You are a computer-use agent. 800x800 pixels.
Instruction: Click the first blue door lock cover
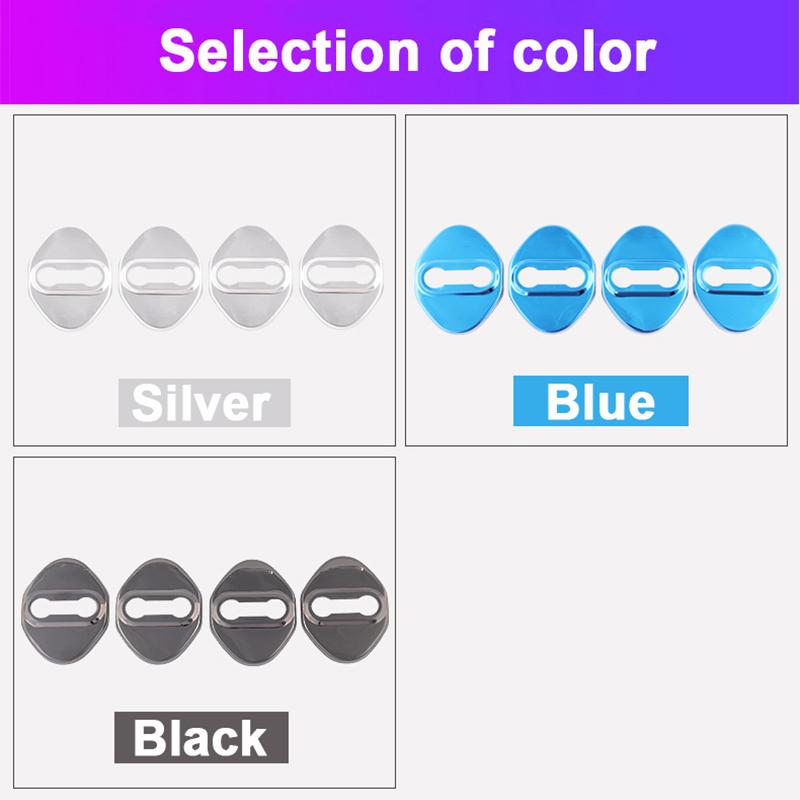[458, 276]
